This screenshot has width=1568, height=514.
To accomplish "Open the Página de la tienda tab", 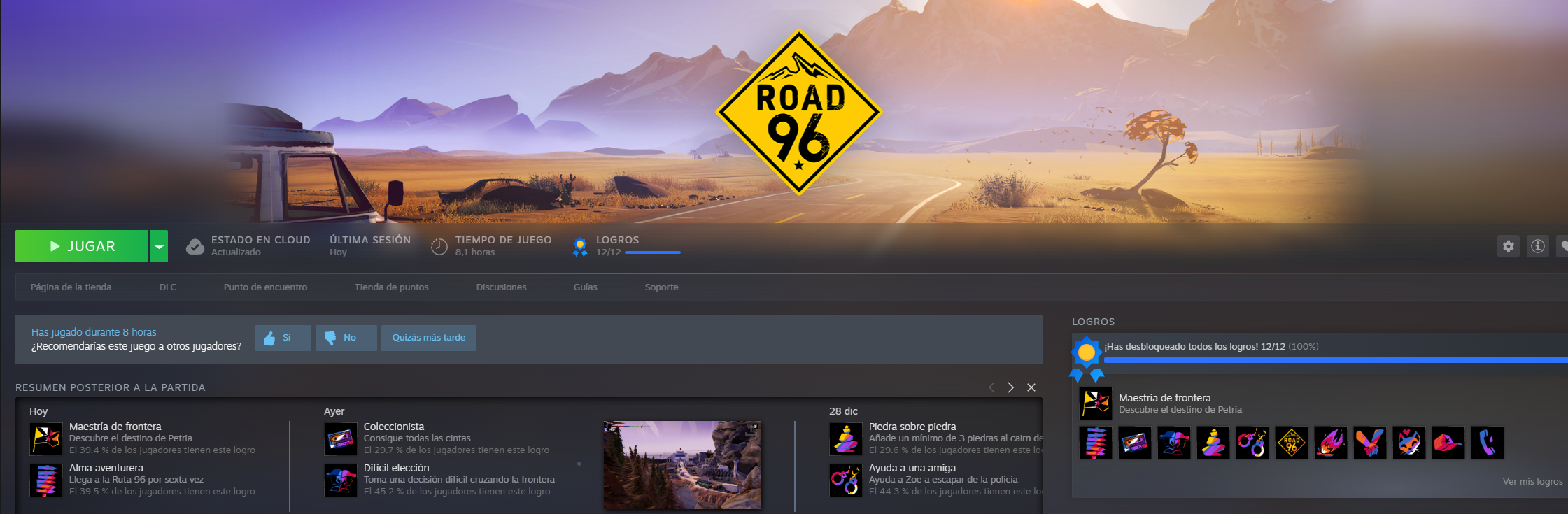I will [x=71, y=287].
